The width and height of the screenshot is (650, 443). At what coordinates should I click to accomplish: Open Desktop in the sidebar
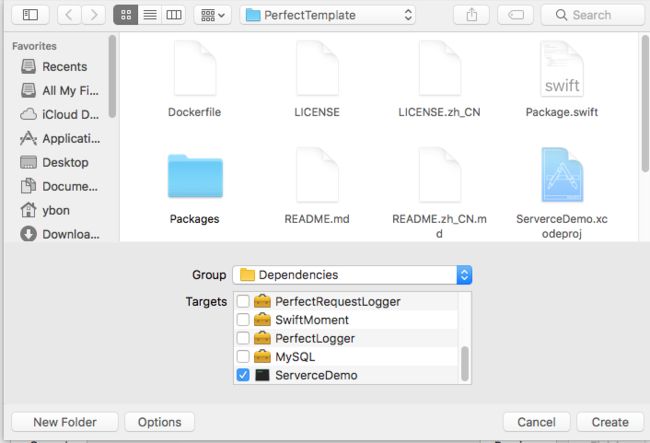pos(55,162)
